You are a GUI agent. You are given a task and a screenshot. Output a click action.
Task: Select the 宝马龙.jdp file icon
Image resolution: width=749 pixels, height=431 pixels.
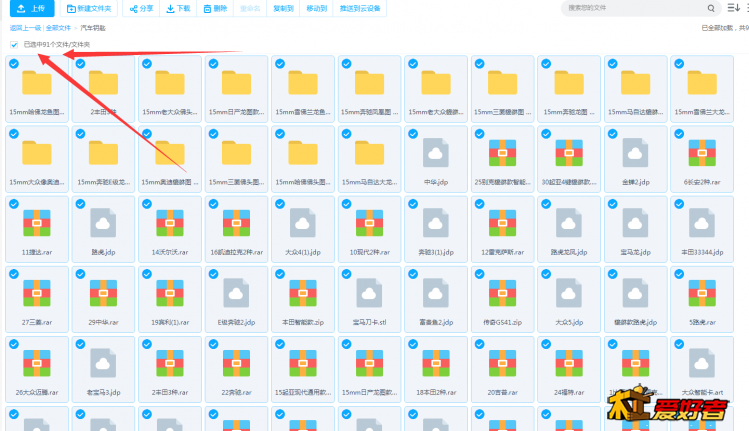pyautogui.click(x=635, y=223)
